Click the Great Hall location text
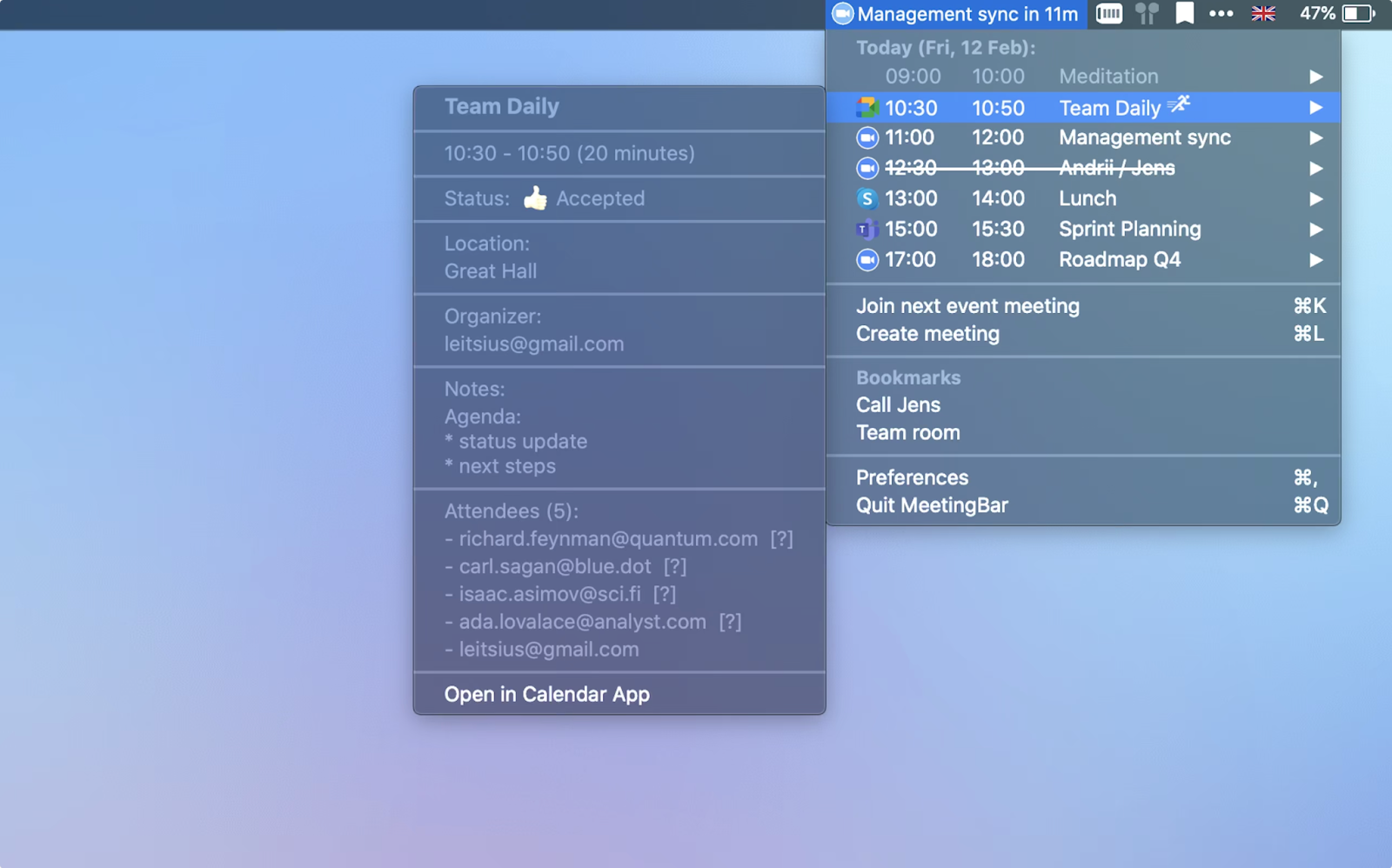Image resolution: width=1392 pixels, height=868 pixels. (491, 271)
